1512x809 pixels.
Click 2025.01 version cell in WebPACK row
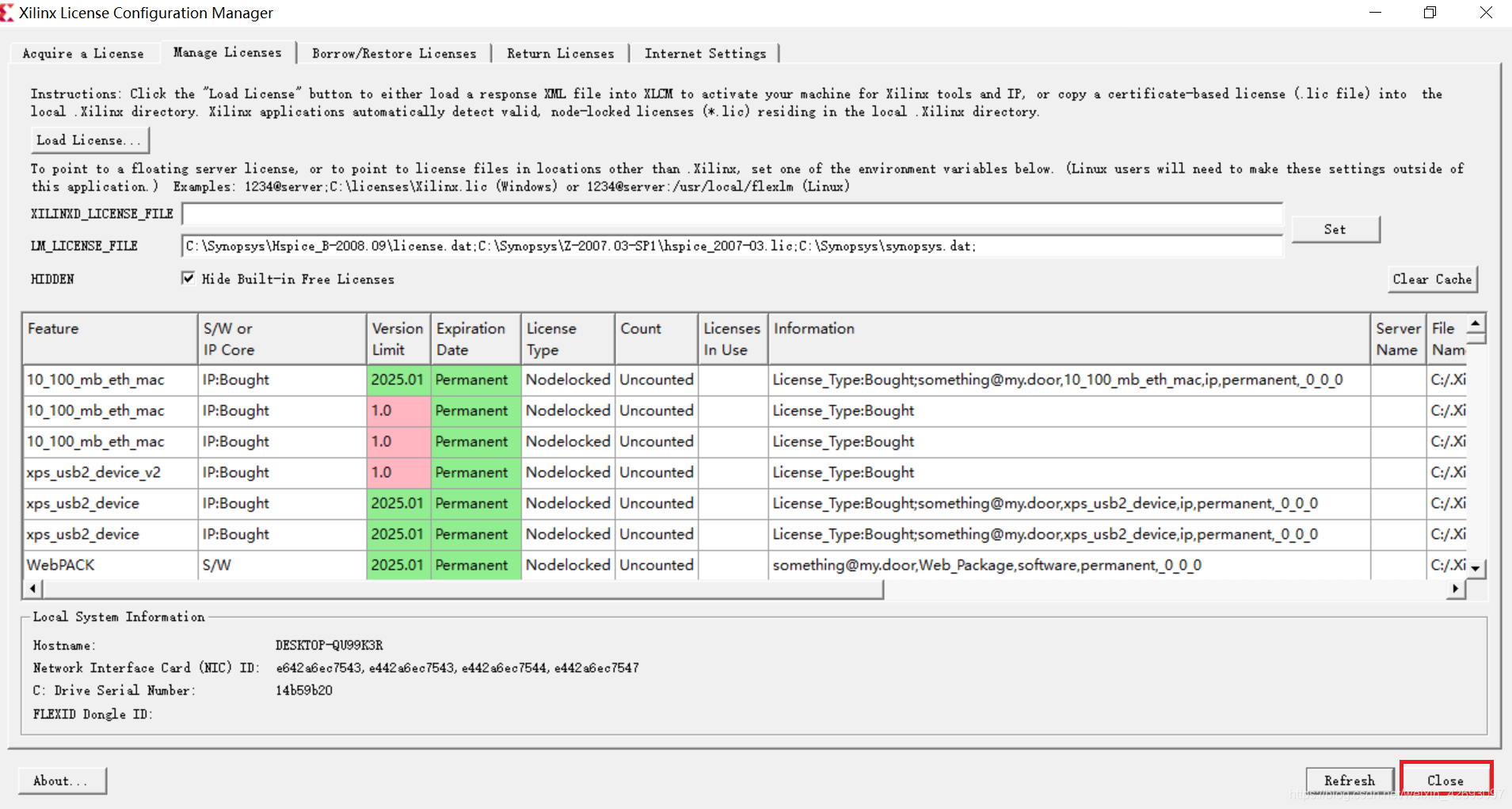point(398,565)
